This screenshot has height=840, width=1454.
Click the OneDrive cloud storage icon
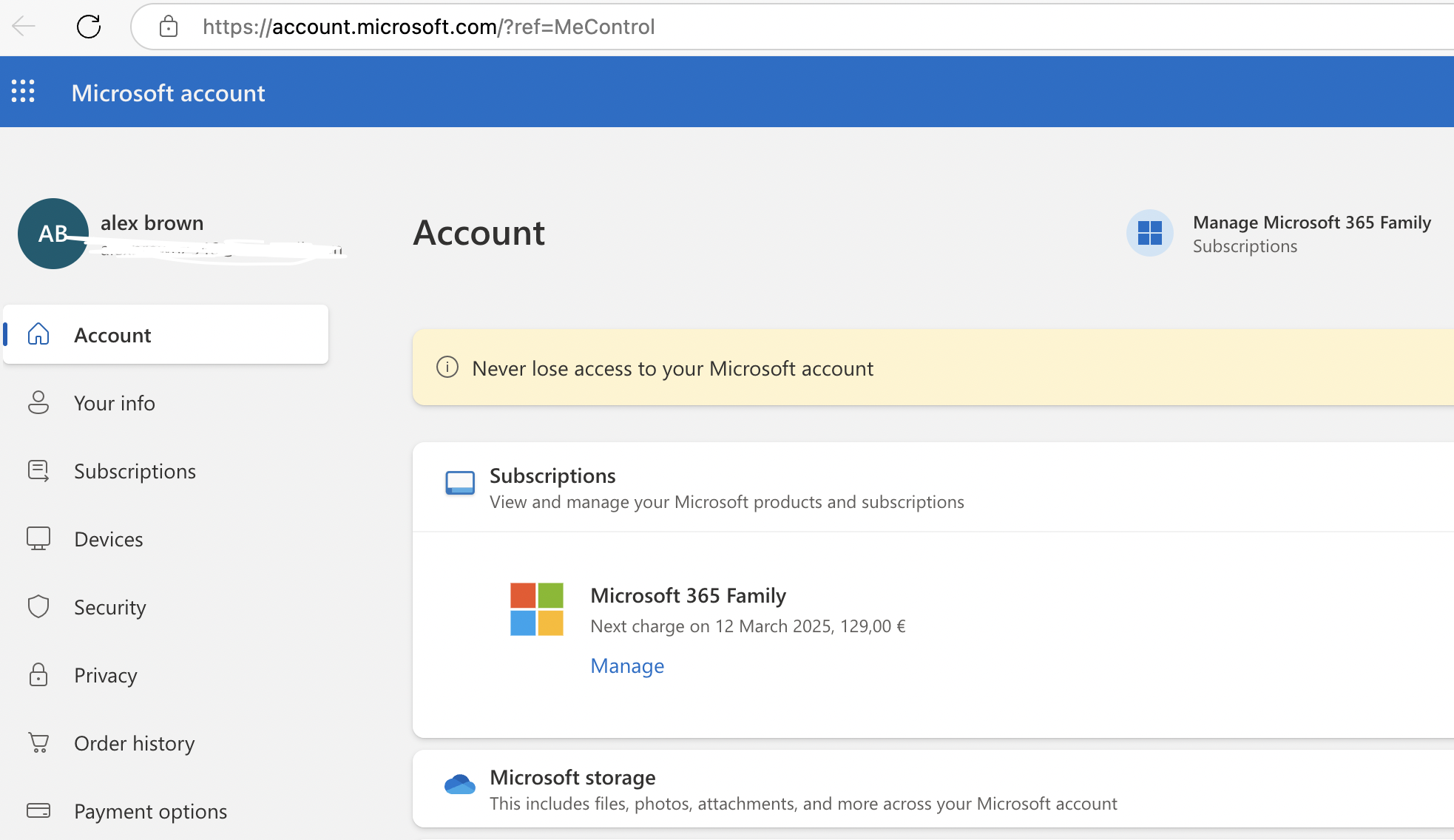coord(460,784)
